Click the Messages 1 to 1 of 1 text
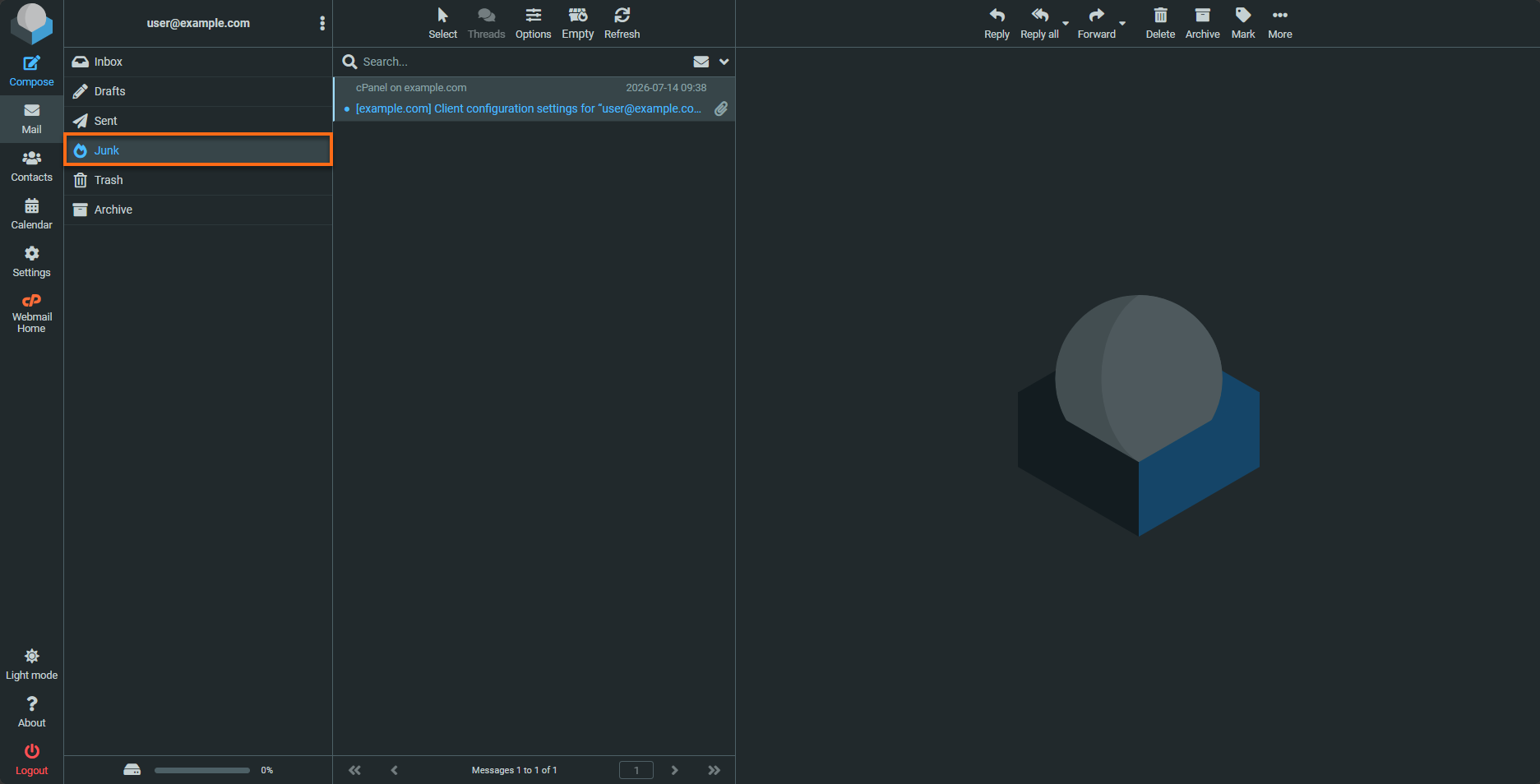The image size is (1540, 784). (515, 770)
